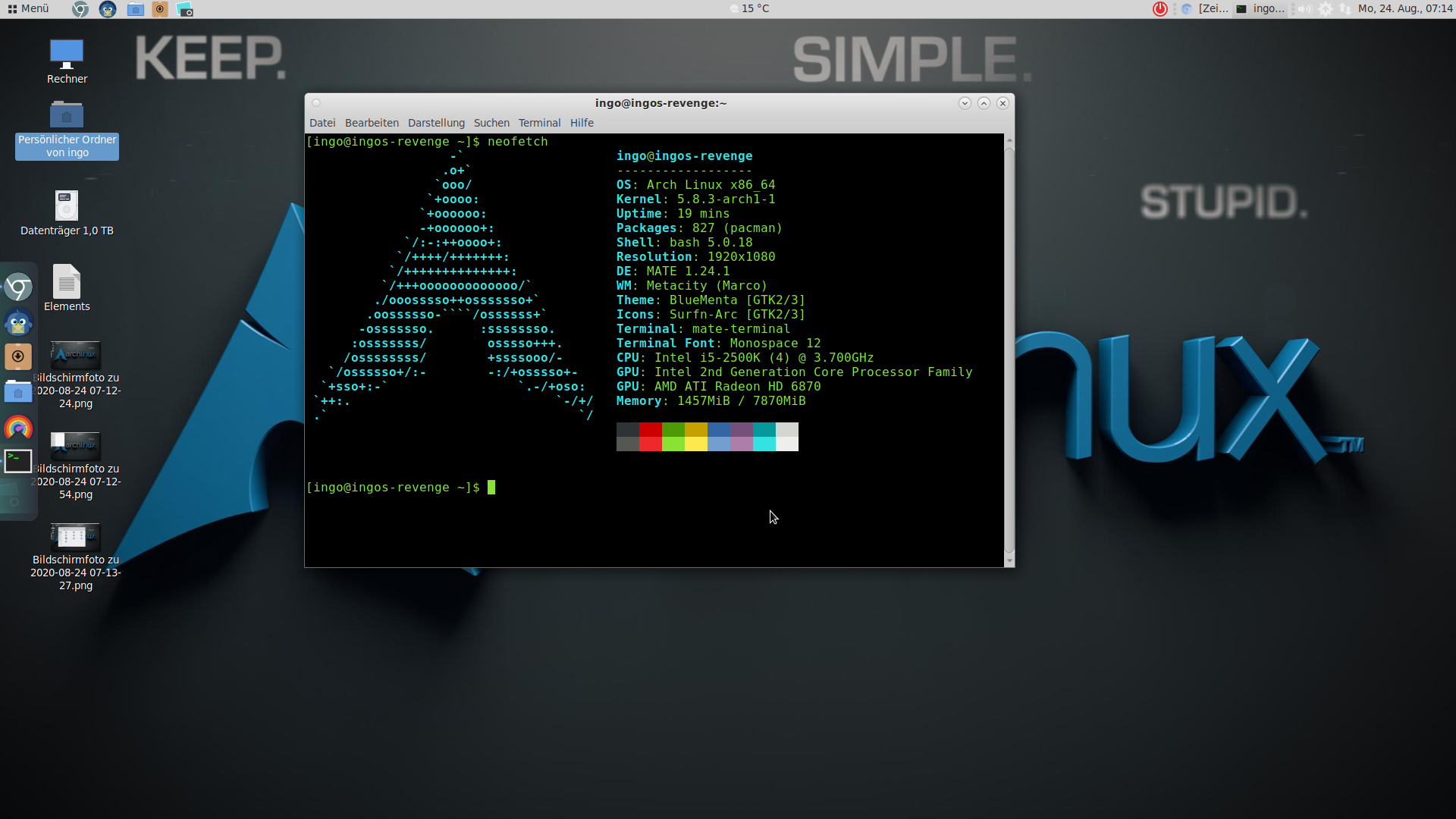Screen dimensions: 1456x819
Task: Minimize the terminal window
Action: tap(965, 103)
